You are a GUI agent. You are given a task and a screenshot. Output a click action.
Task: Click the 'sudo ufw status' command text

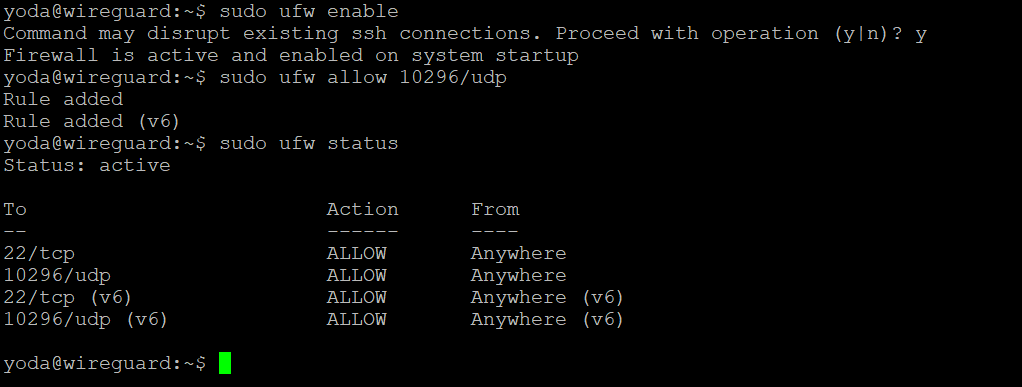tap(309, 143)
